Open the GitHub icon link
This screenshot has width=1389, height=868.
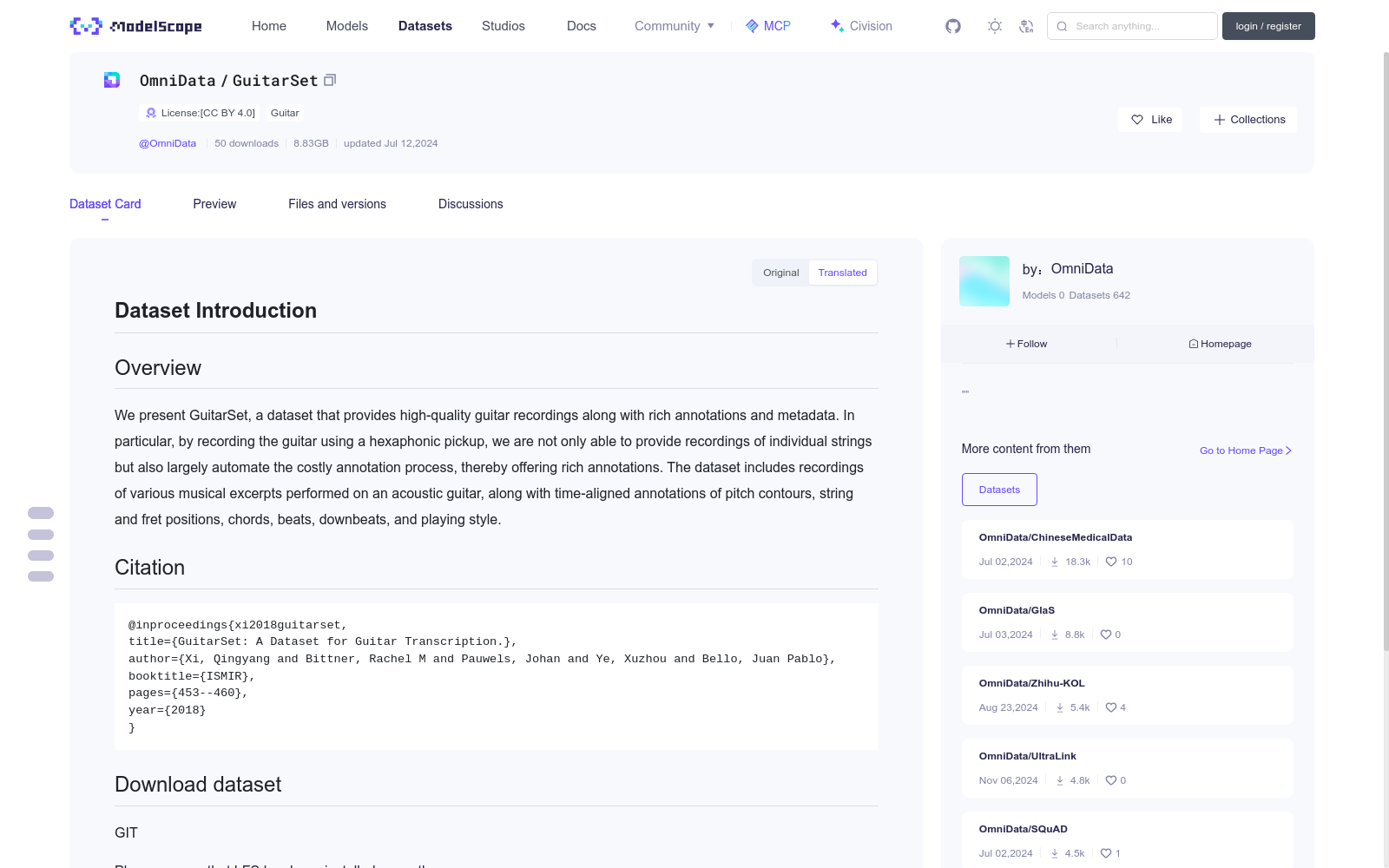pos(953,26)
